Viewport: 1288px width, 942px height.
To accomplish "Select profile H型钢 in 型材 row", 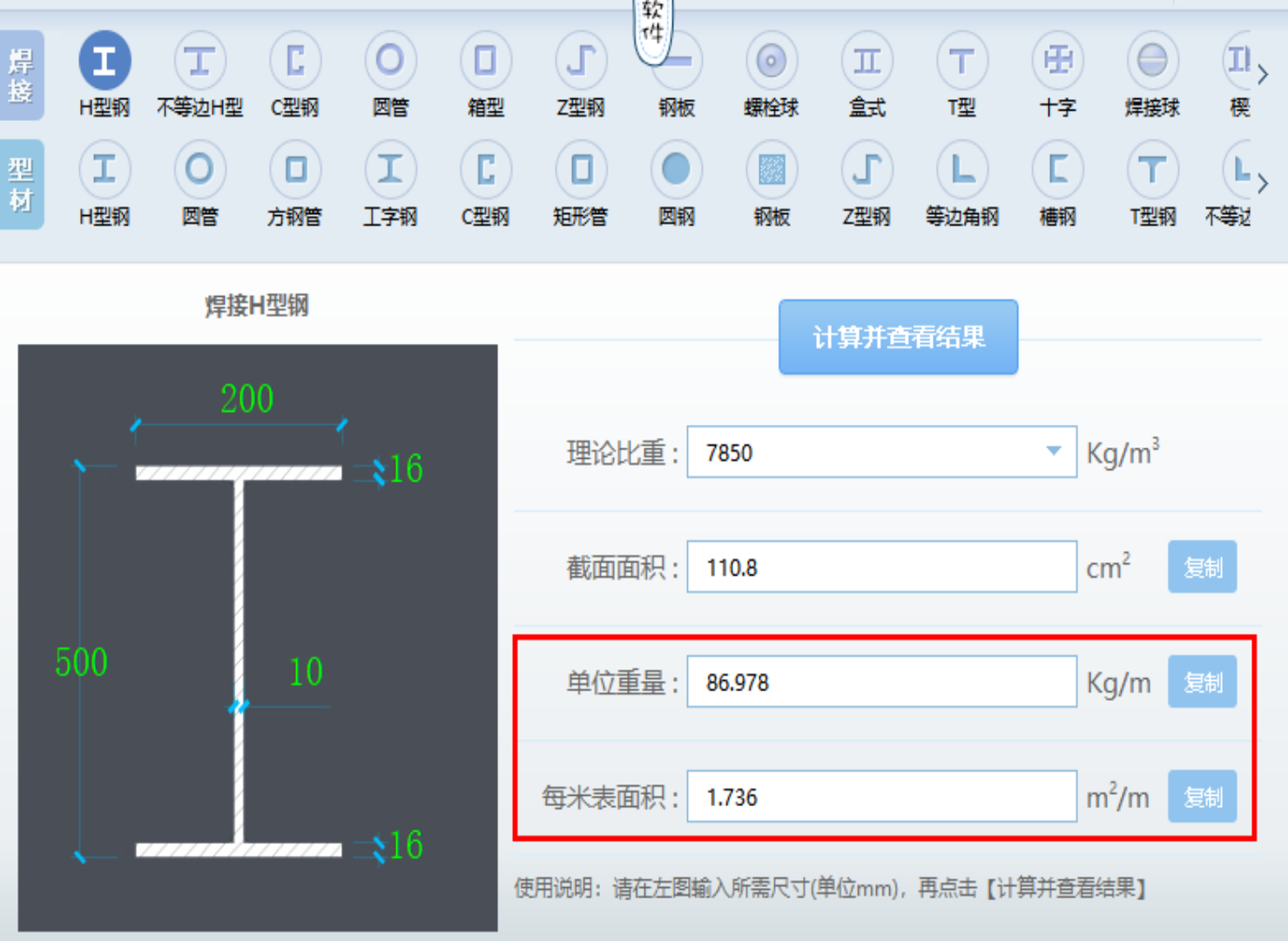I will (105, 170).
